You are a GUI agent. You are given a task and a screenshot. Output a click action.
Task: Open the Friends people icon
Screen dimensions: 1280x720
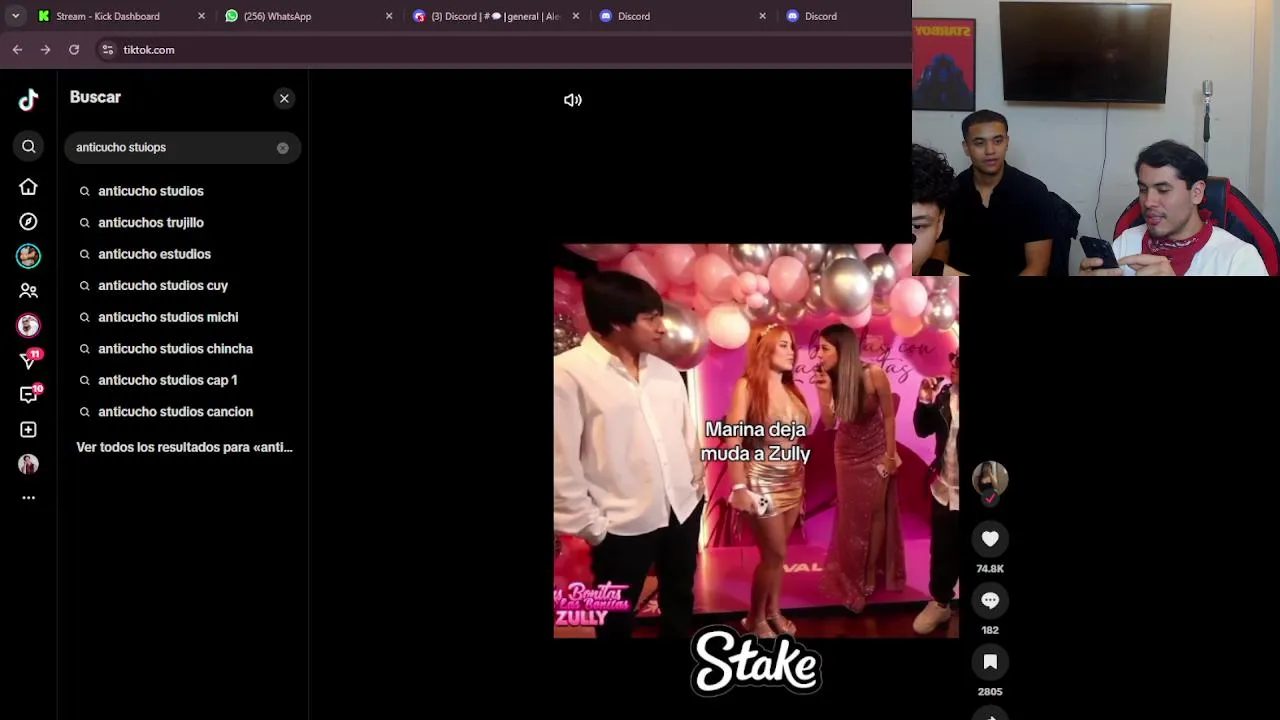28,291
